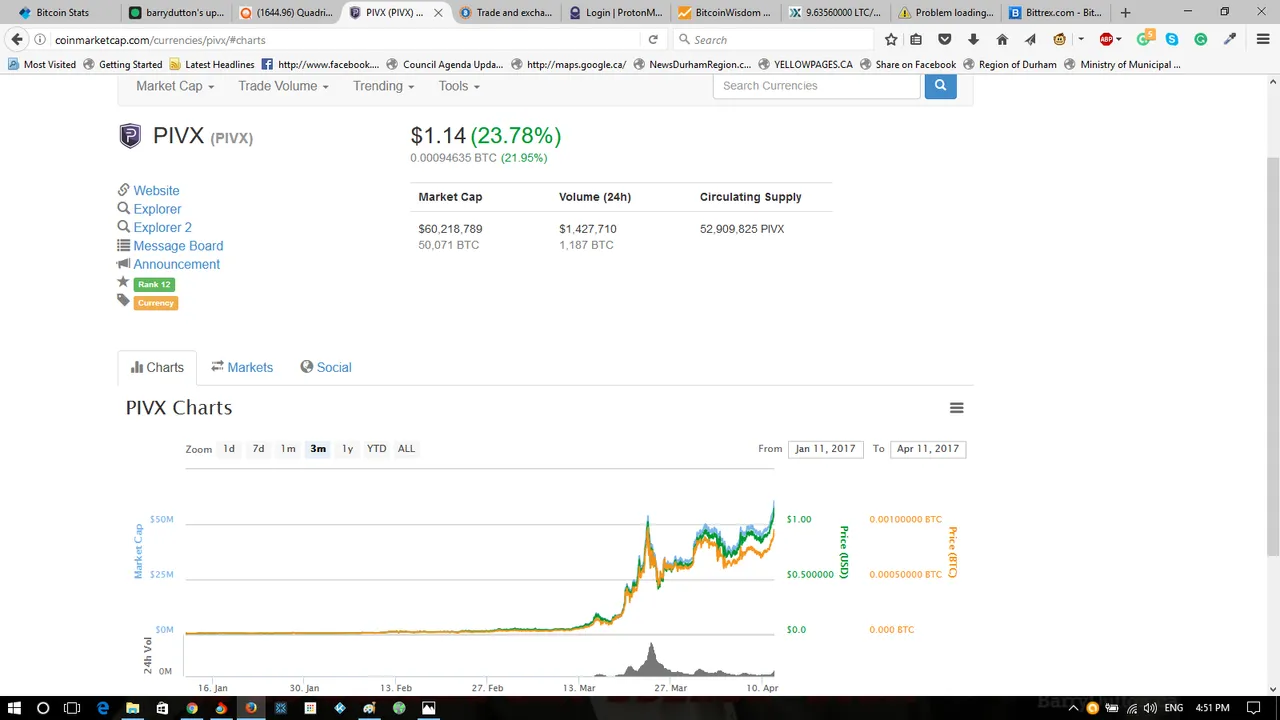
Task: Switch to the Social tab
Action: [326, 368]
